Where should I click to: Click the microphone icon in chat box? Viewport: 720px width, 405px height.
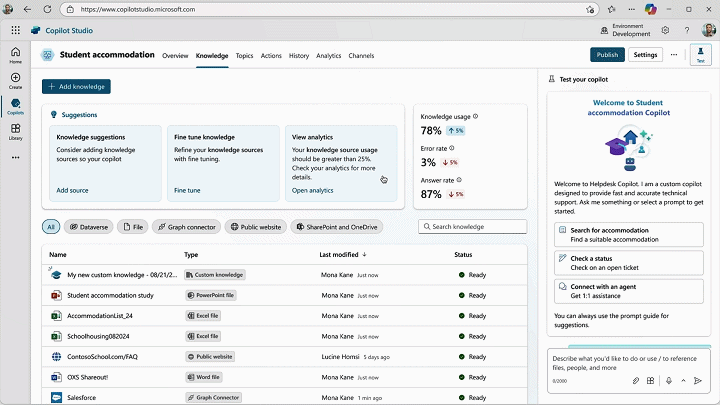[667, 380]
